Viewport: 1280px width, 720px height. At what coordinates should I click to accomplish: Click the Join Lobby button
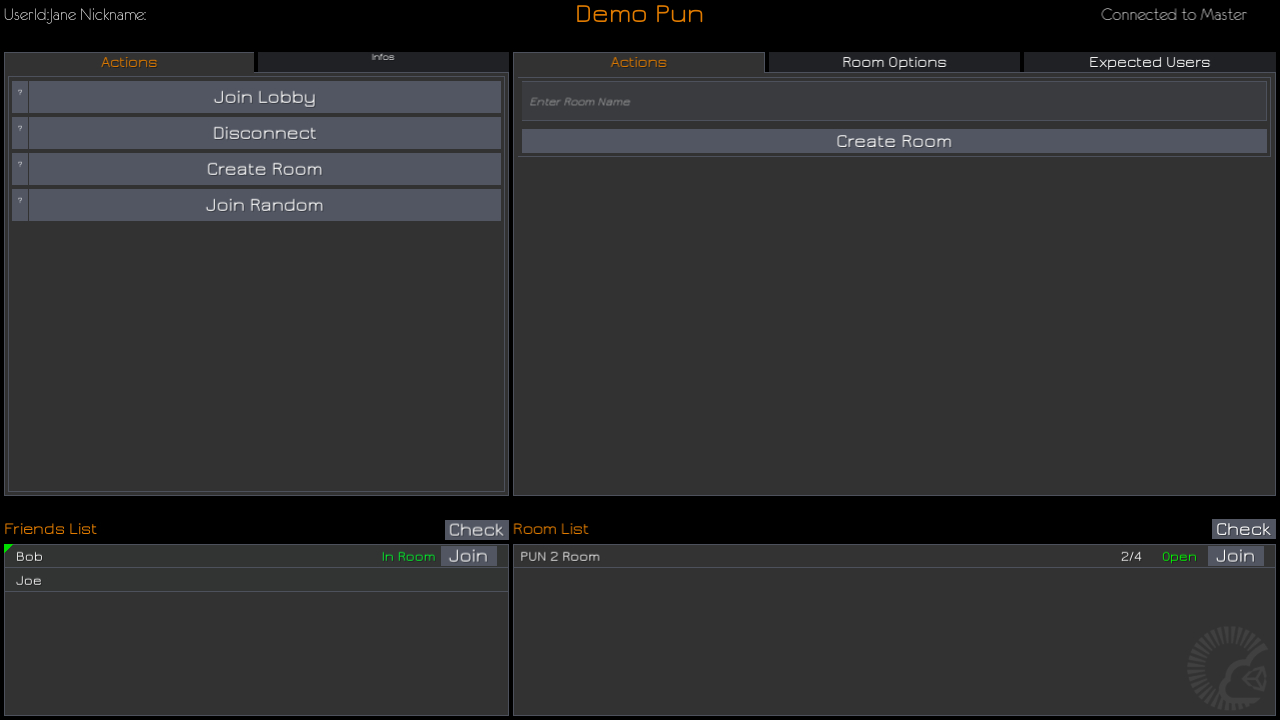pos(265,97)
